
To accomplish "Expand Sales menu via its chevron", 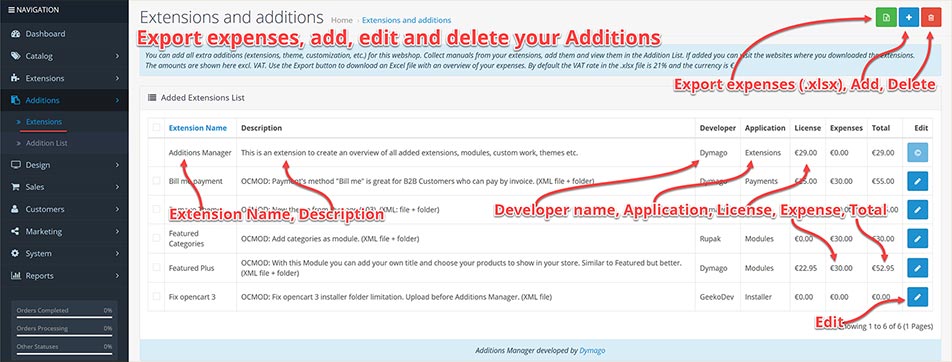I will [x=117, y=187].
